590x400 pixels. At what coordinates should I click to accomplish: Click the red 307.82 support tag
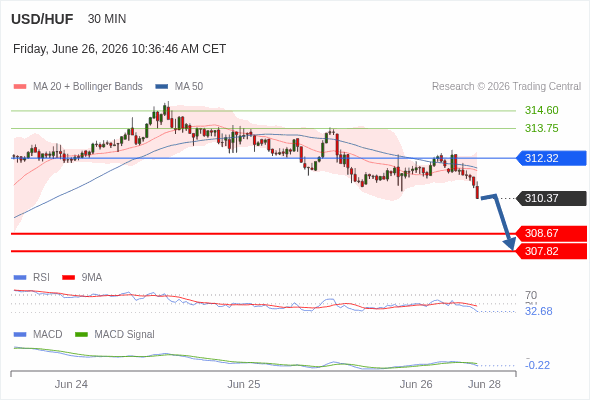point(551,251)
